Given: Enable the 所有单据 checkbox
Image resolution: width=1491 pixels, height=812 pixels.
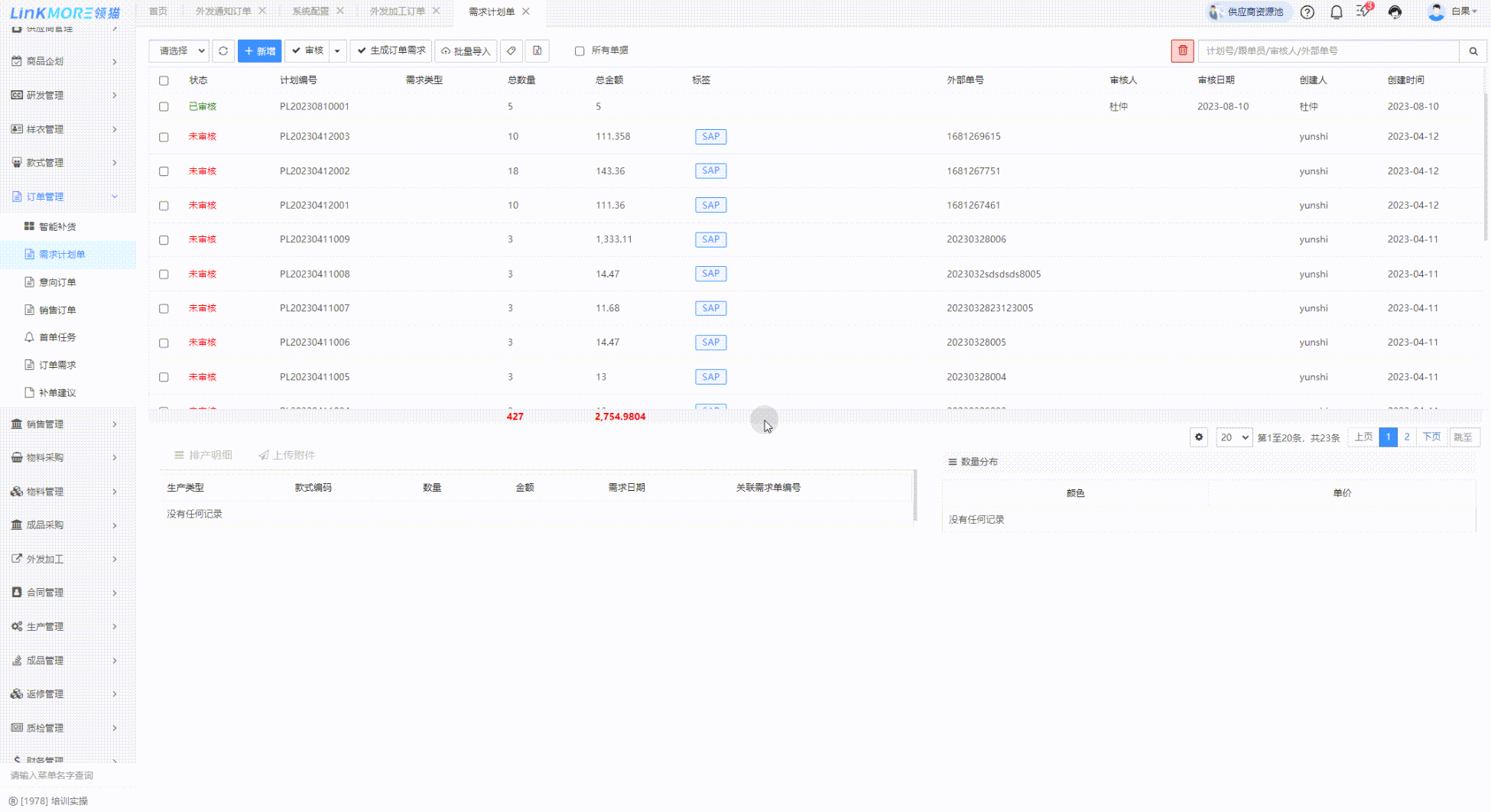Looking at the screenshot, I should [x=580, y=51].
